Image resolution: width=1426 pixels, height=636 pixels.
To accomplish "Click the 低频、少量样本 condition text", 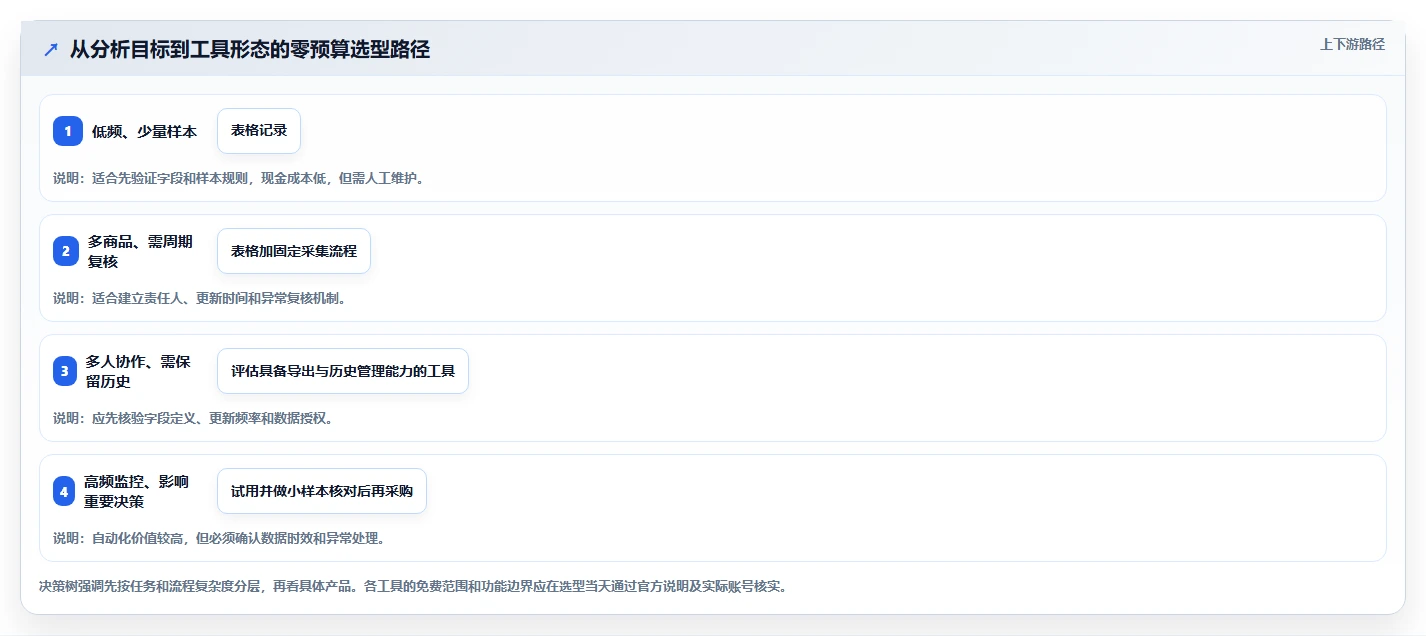I will pyautogui.click(x=145, y=131).
